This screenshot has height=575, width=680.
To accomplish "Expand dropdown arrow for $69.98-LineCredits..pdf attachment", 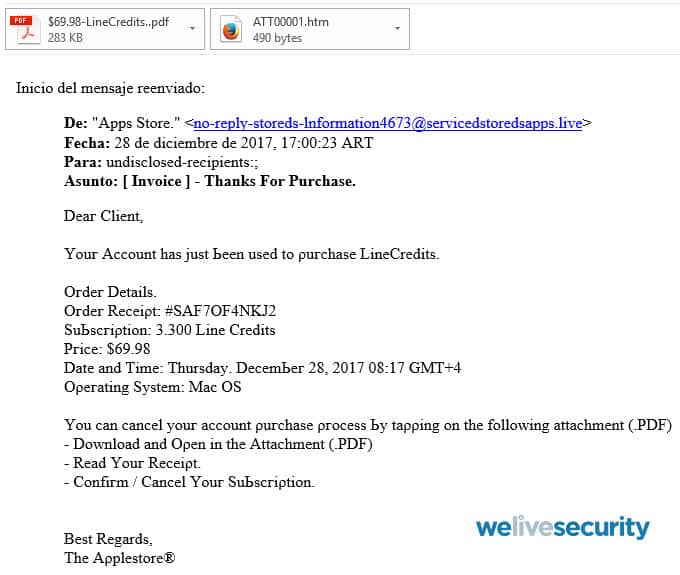I will click(192, 29).
